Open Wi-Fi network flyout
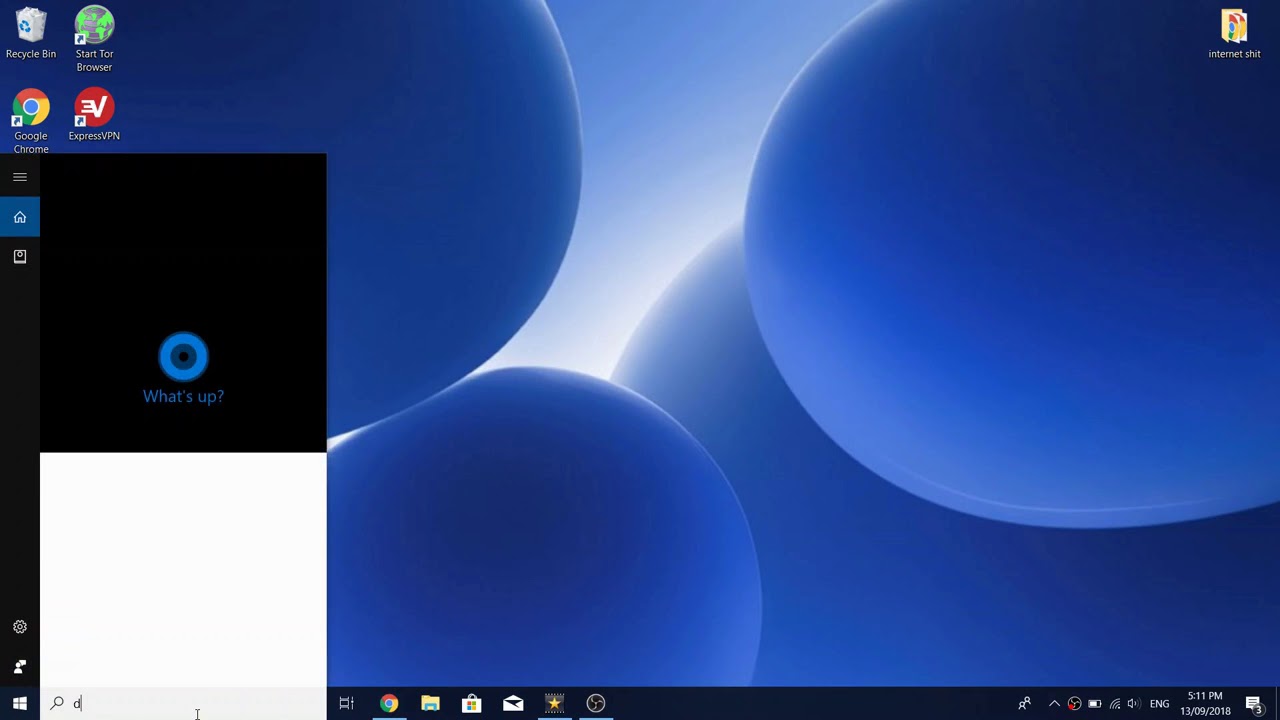1280x720 pixels. (1114, 704)
